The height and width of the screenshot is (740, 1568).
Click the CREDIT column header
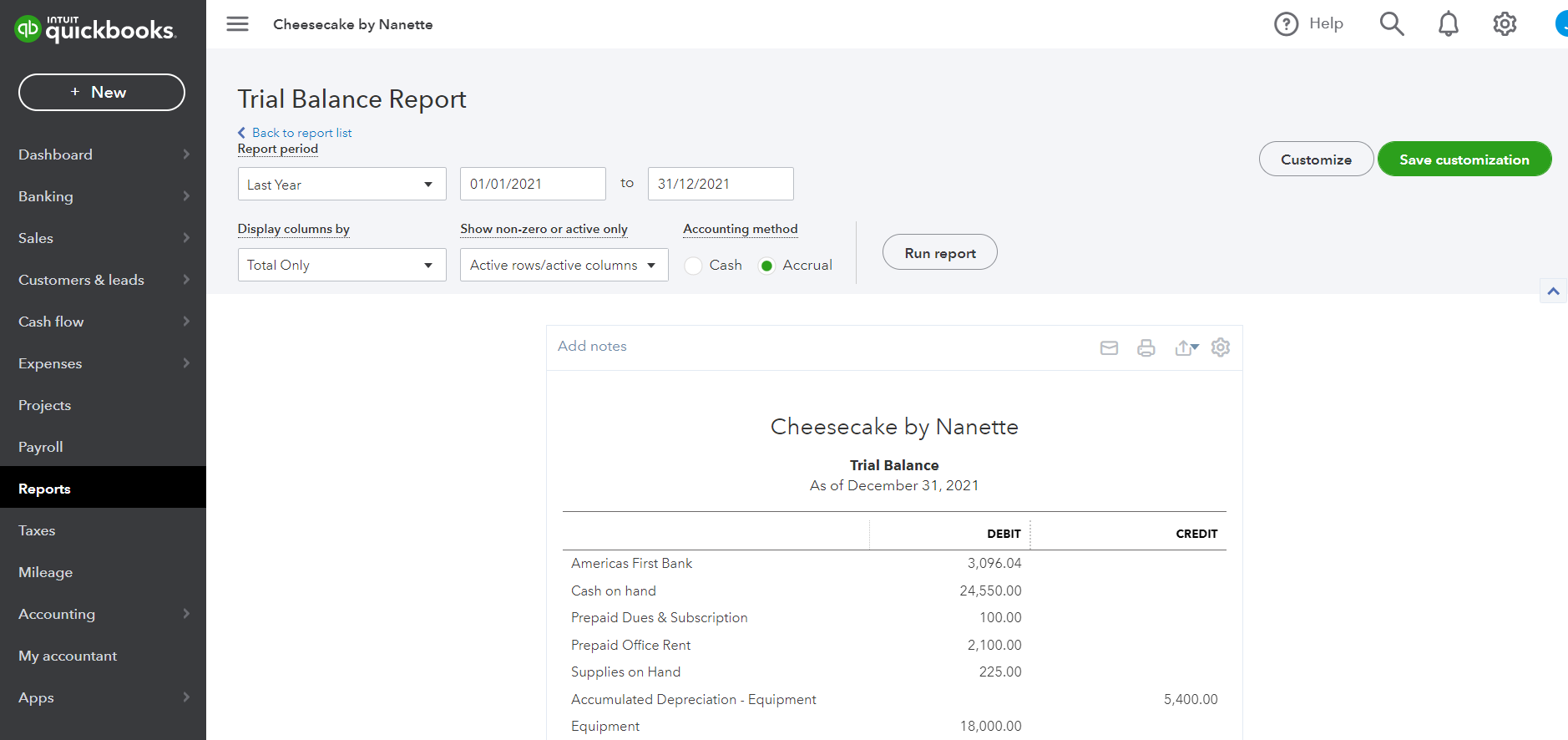tap(1196, 534)
